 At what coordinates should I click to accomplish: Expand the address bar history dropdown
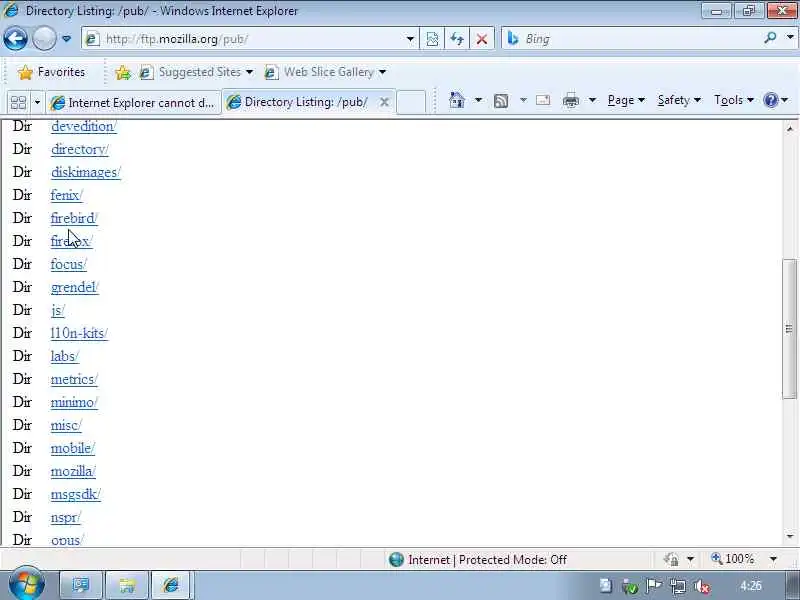point(410,39)
